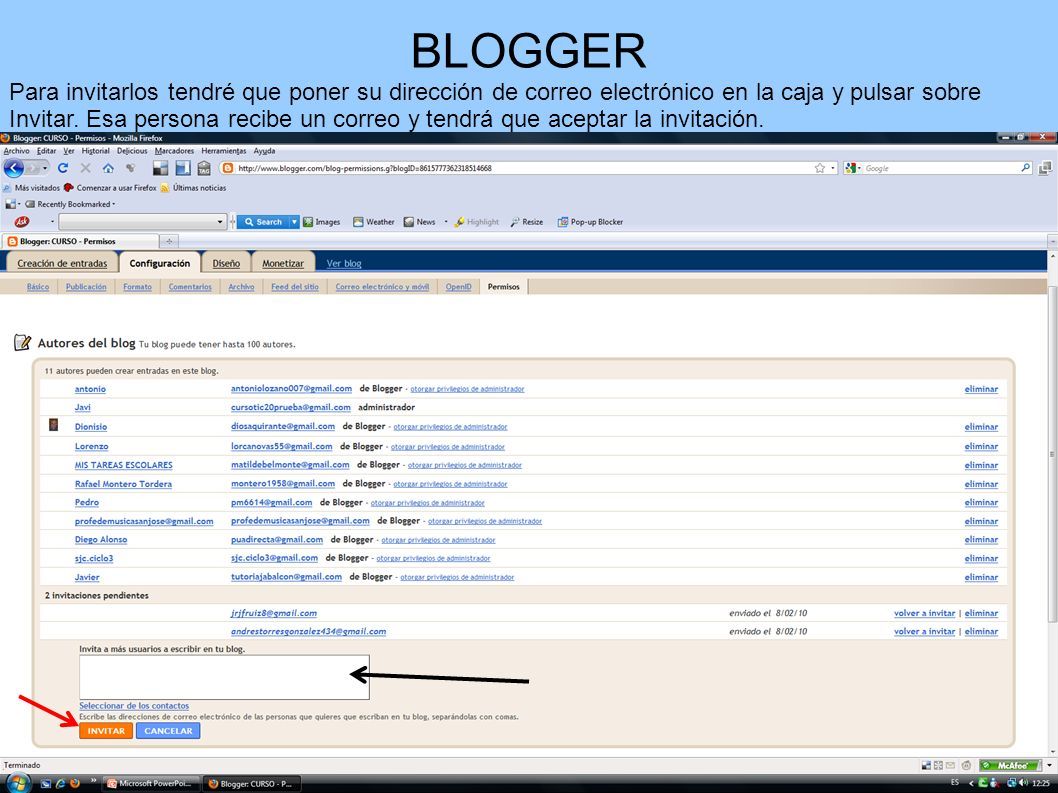
Task: Click the Delicious bookmarks checkered icon
Action: point(160,168)
